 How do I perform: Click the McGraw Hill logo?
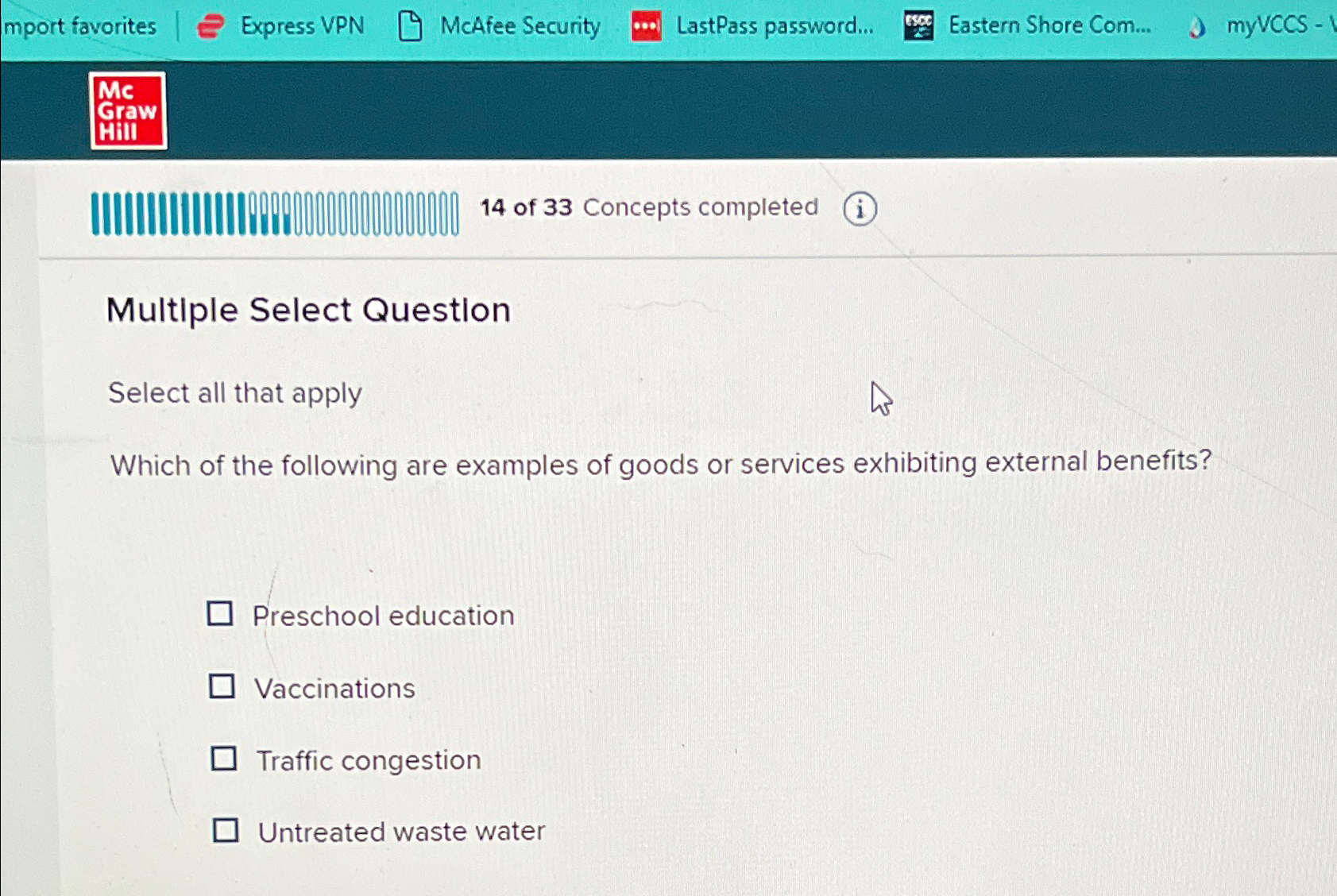[129, 110]
